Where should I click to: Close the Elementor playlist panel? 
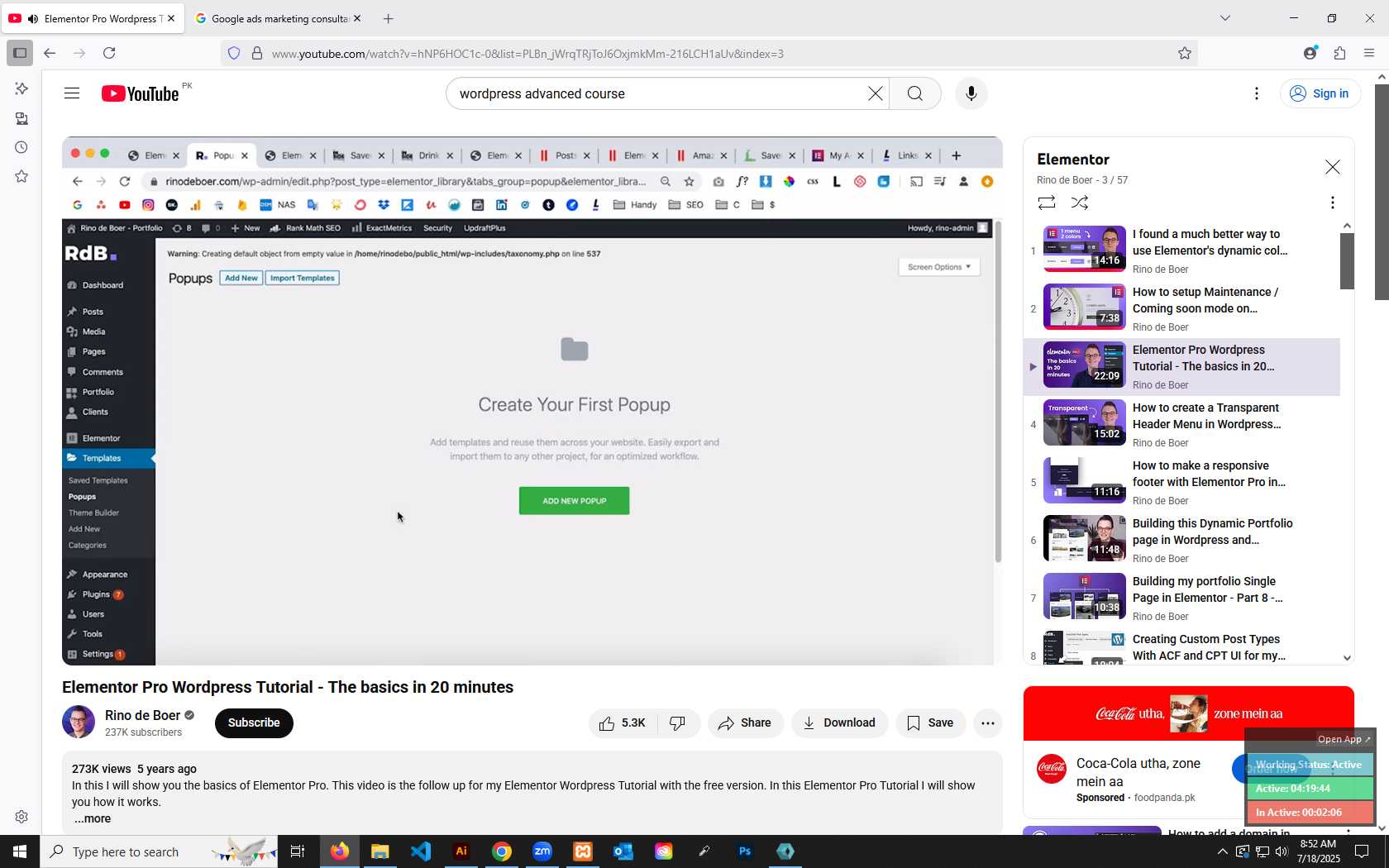(1333, 167)
